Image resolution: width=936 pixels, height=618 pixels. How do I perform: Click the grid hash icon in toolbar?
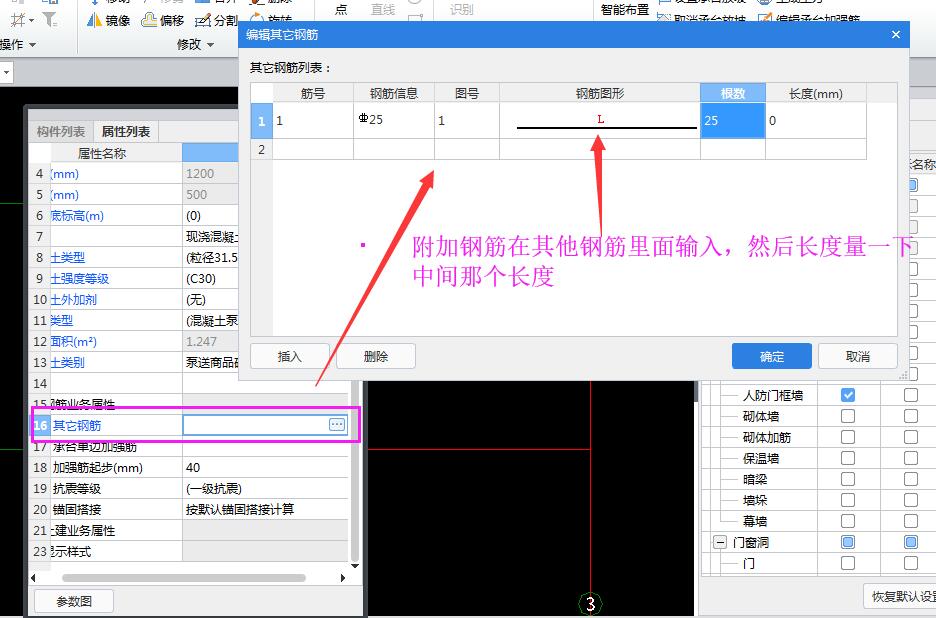pyautogui.click(x=18, y=20)
